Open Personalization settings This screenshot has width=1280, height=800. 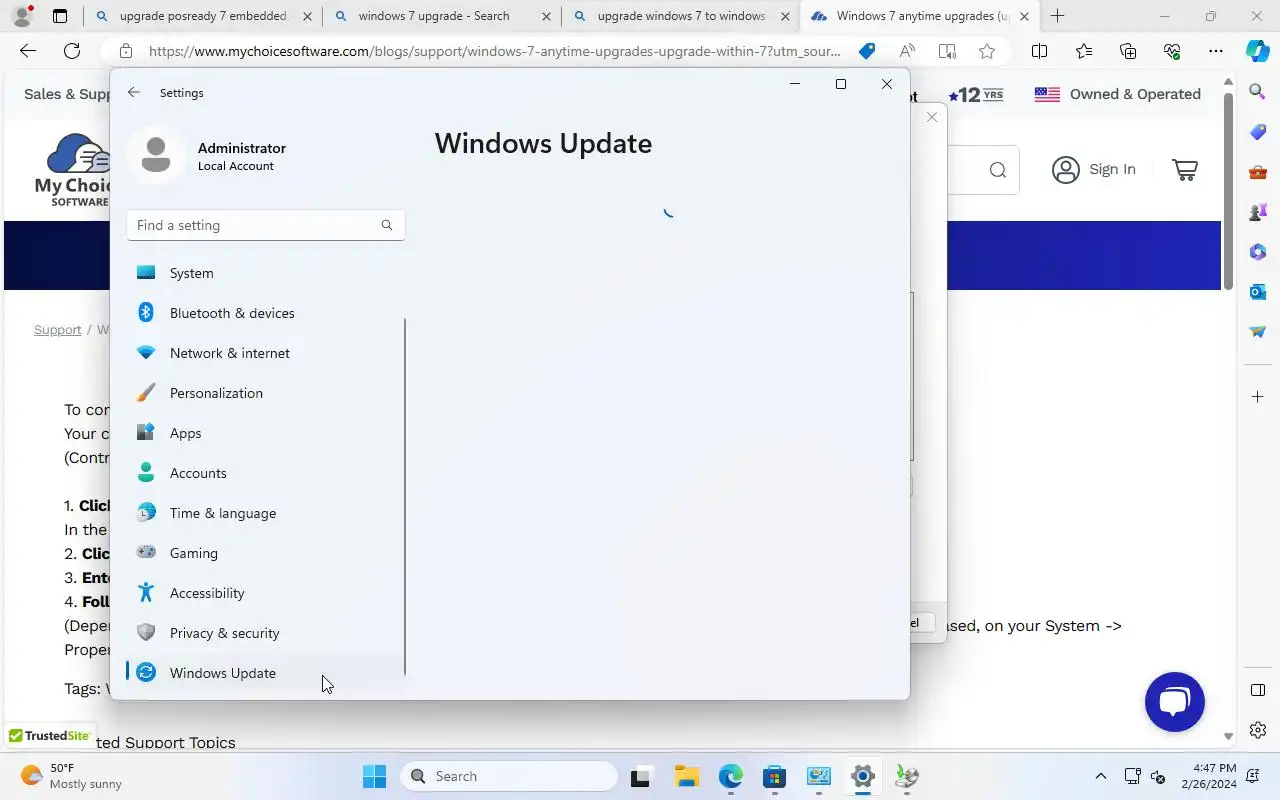coord(265,393)
